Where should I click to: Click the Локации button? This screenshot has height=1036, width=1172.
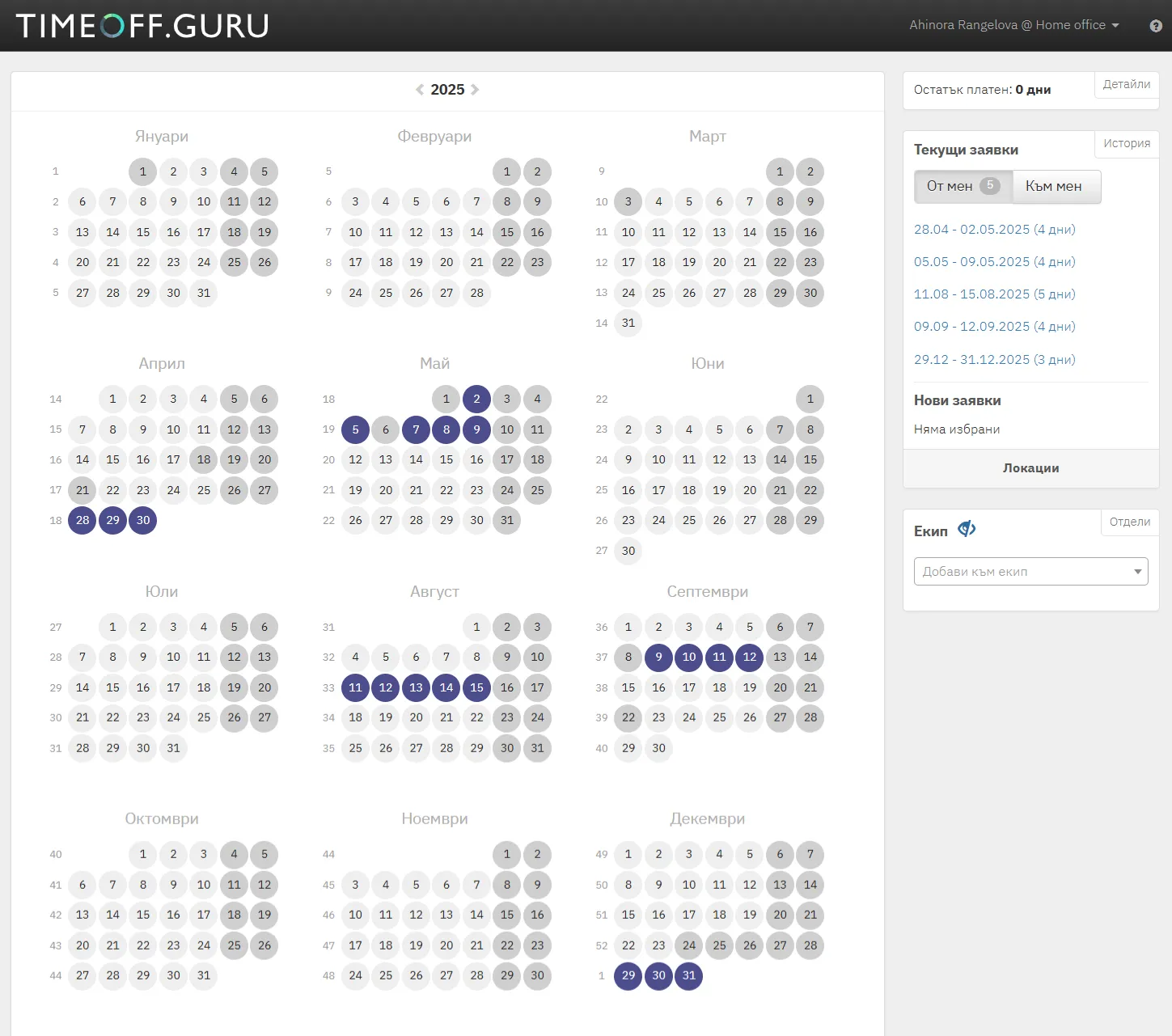1030,468
